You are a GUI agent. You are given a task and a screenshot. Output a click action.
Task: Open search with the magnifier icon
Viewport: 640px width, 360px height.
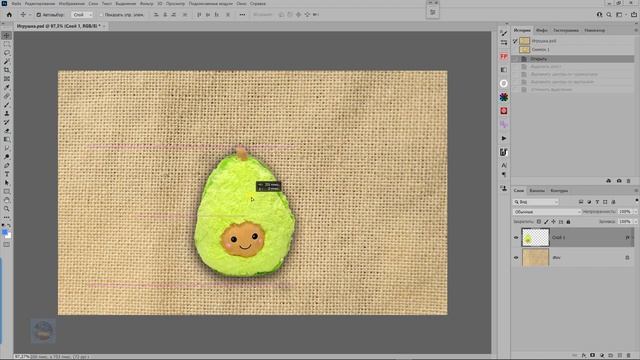[x=609, y=15]
